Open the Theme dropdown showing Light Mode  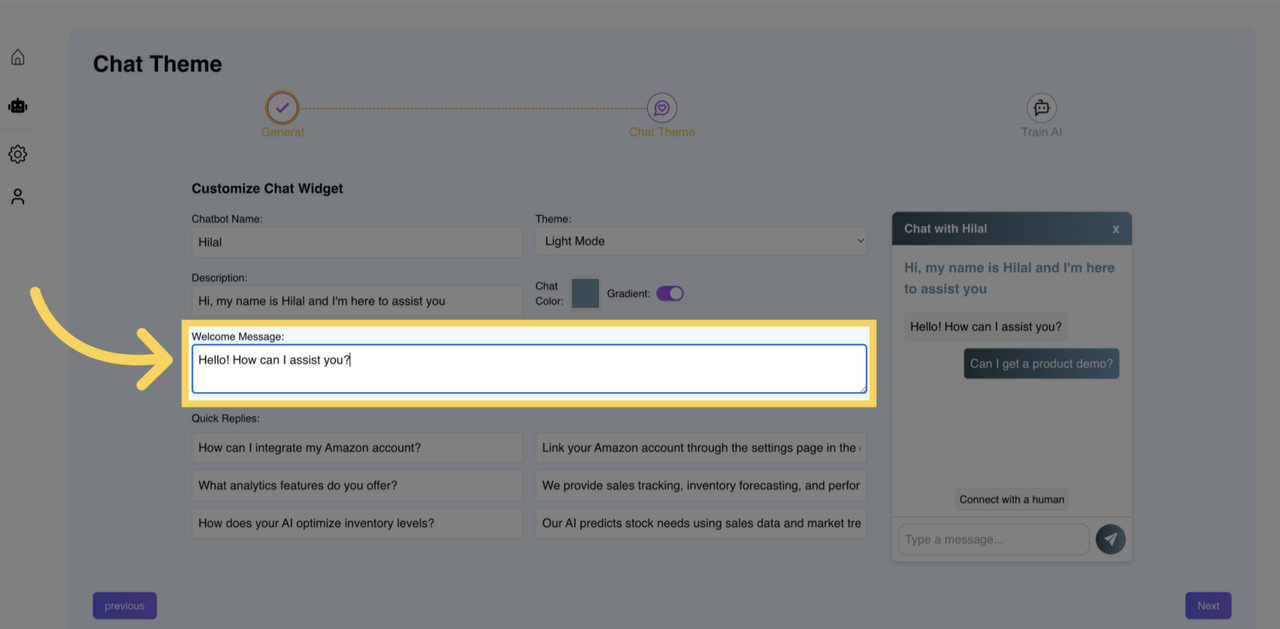coord(701,241)
